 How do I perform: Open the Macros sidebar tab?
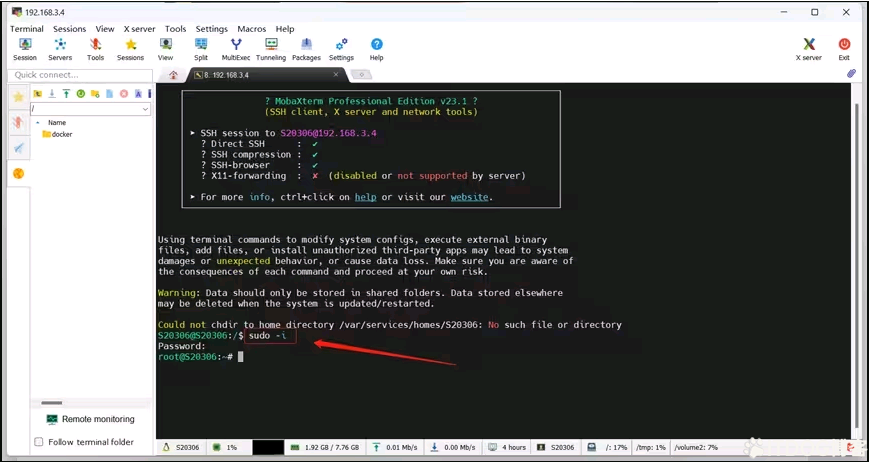point(18,148)
